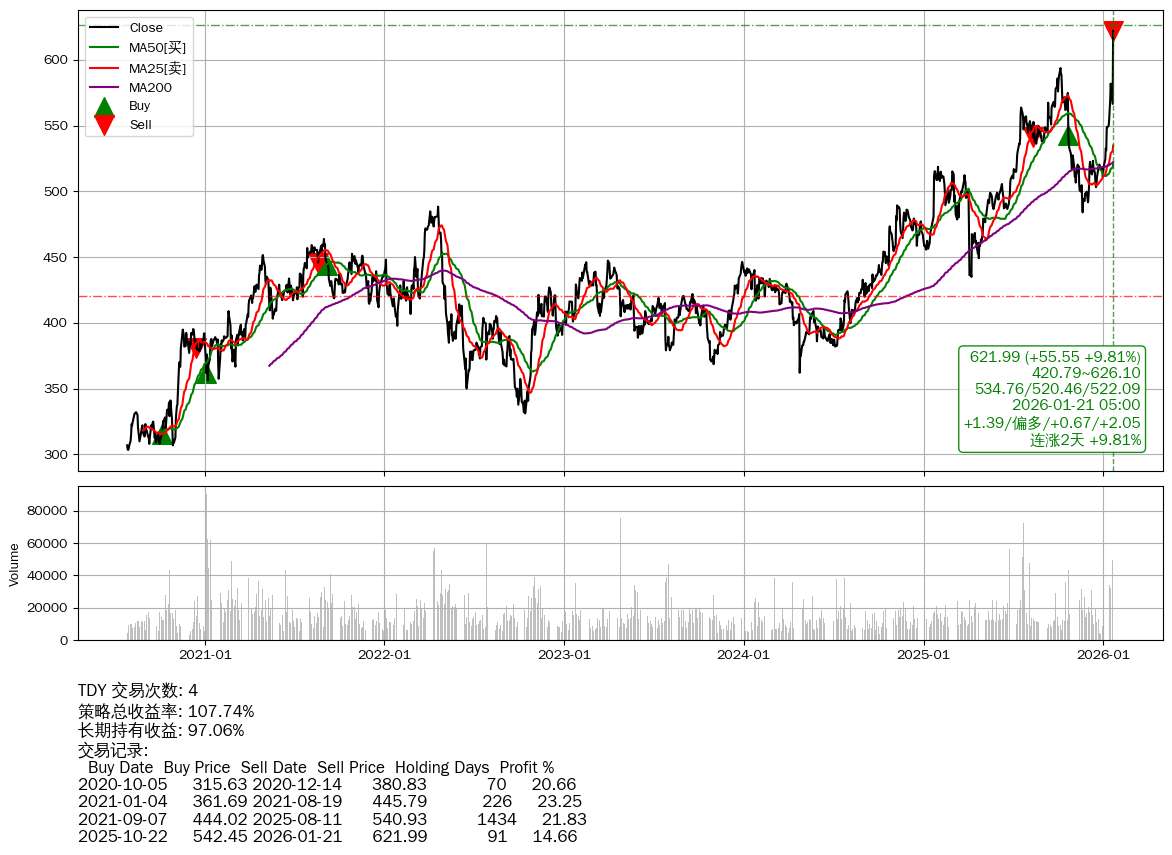
Task: Click the green buy marker at 2021-01
Action: point(205,372)
